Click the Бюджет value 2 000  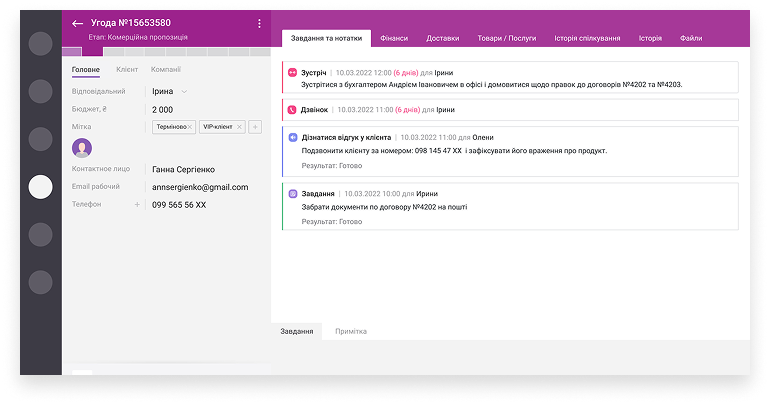(163, 109)
